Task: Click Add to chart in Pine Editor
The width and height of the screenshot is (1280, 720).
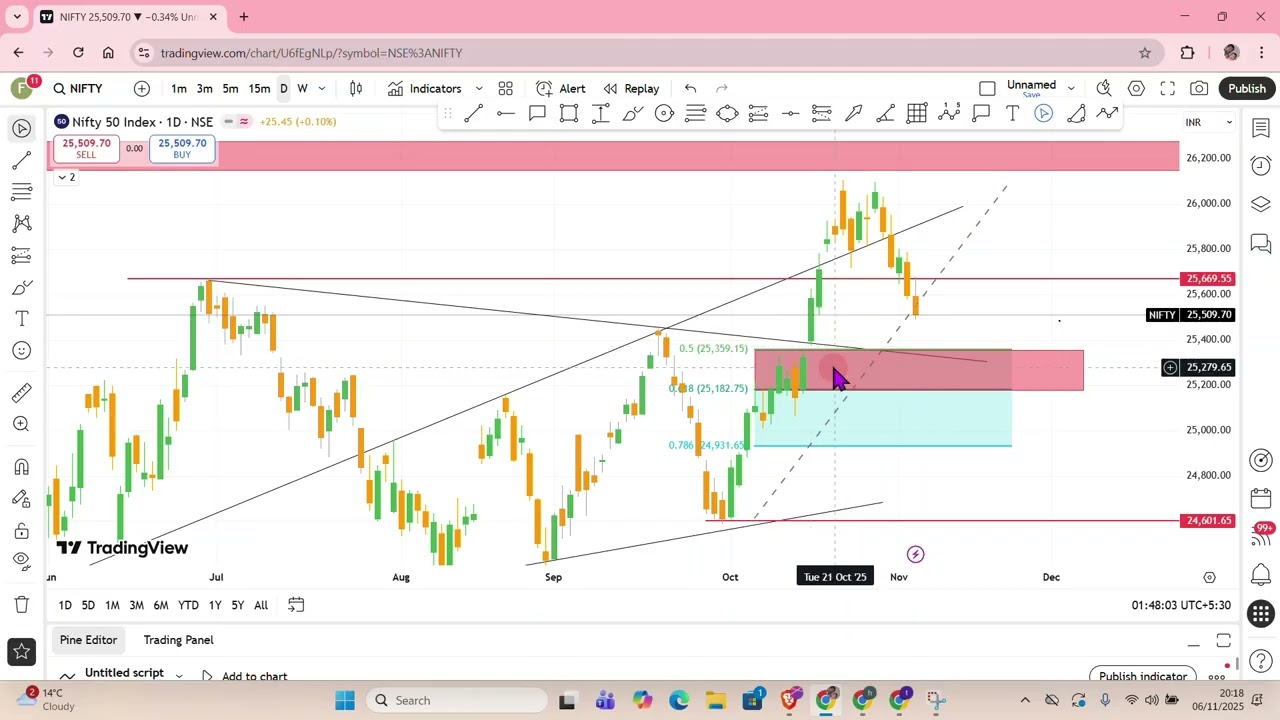Action: 244,676
